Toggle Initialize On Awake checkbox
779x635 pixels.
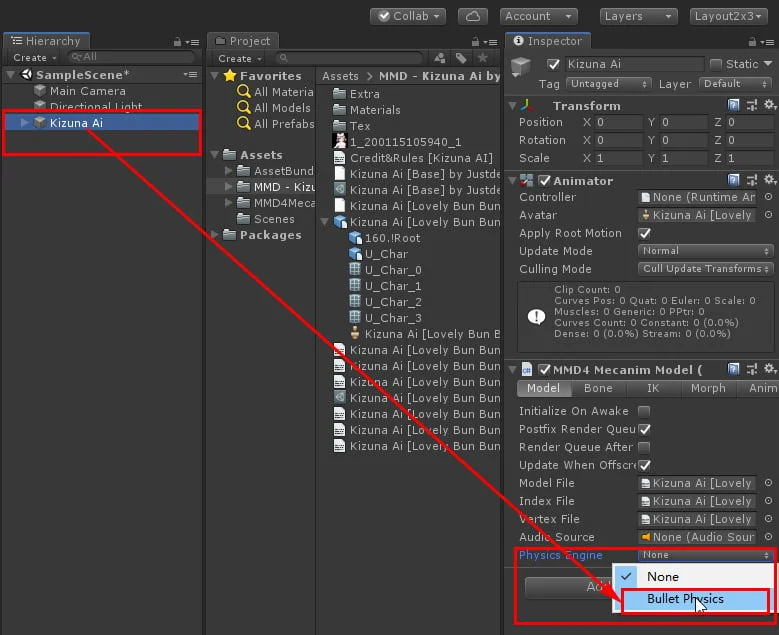pos(644,411)
